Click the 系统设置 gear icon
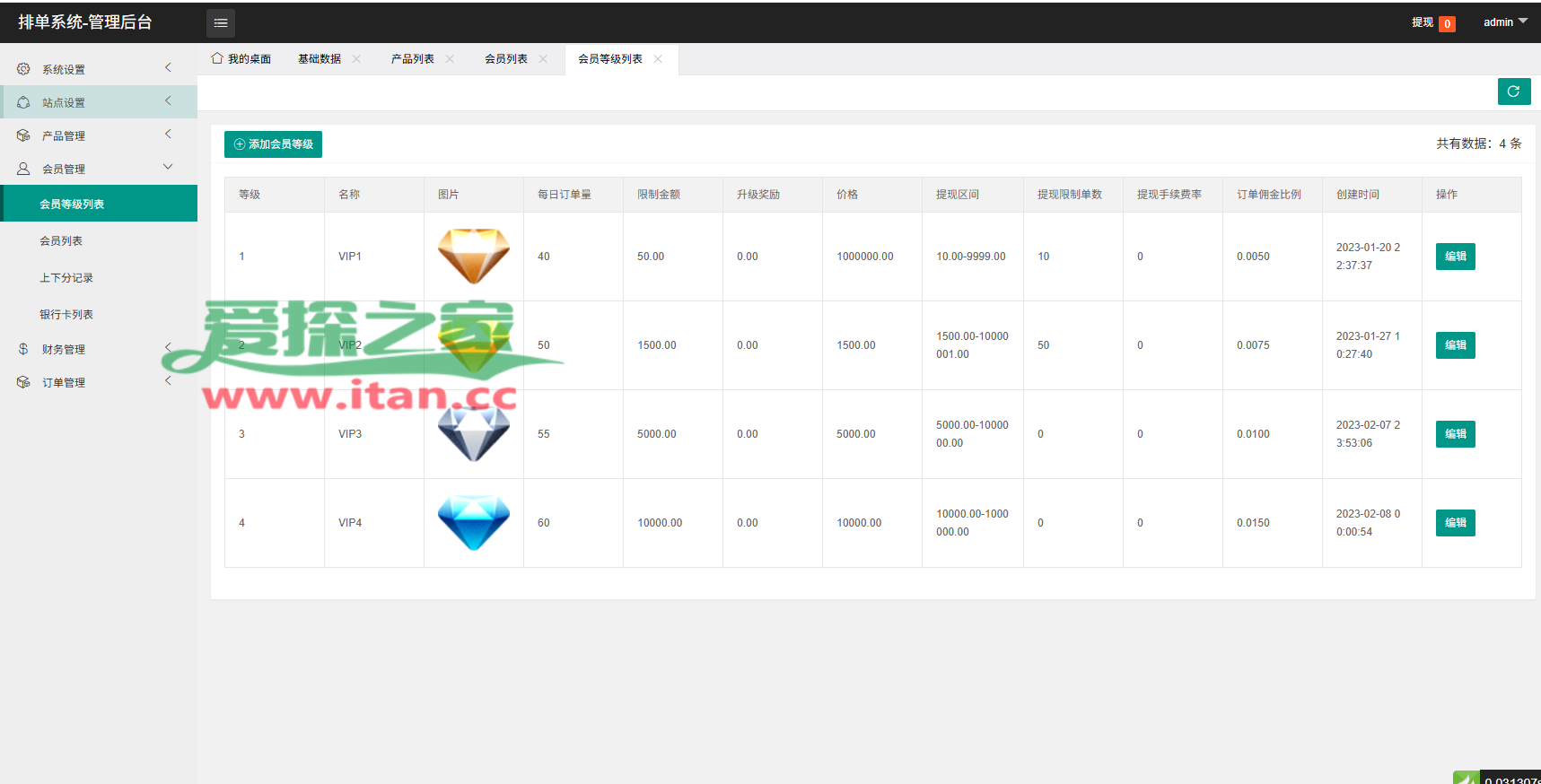The width and height of the screenshot is (1541, 784). 23,69
